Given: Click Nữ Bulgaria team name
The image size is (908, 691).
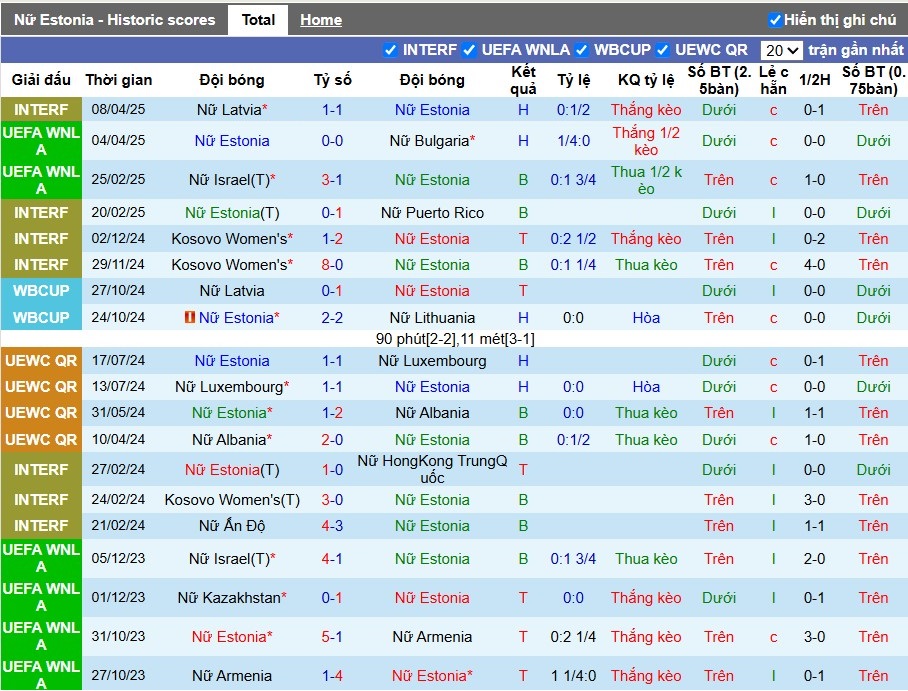Looking at the screenshot, I should 429,141.
